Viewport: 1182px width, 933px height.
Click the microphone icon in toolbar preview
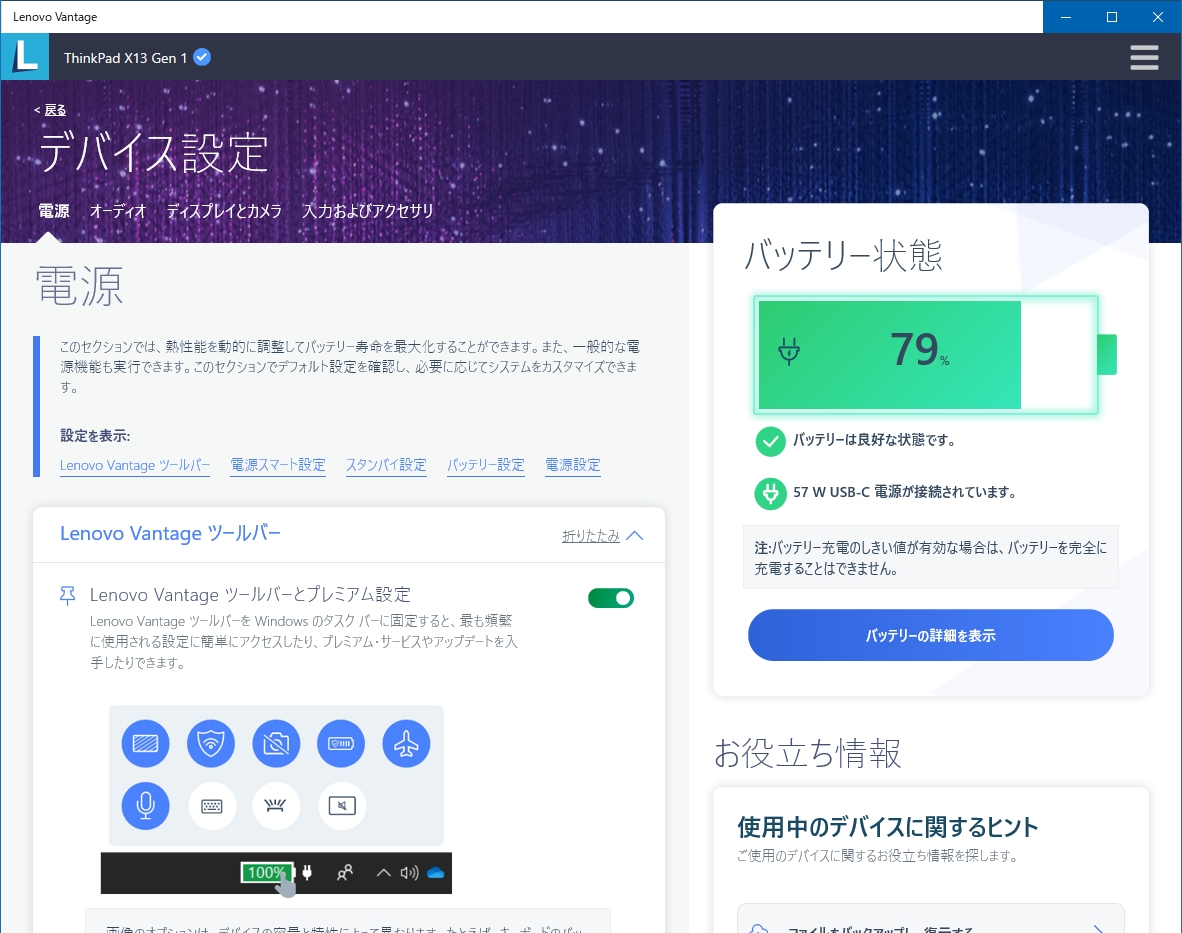click(x=145, y=806)
